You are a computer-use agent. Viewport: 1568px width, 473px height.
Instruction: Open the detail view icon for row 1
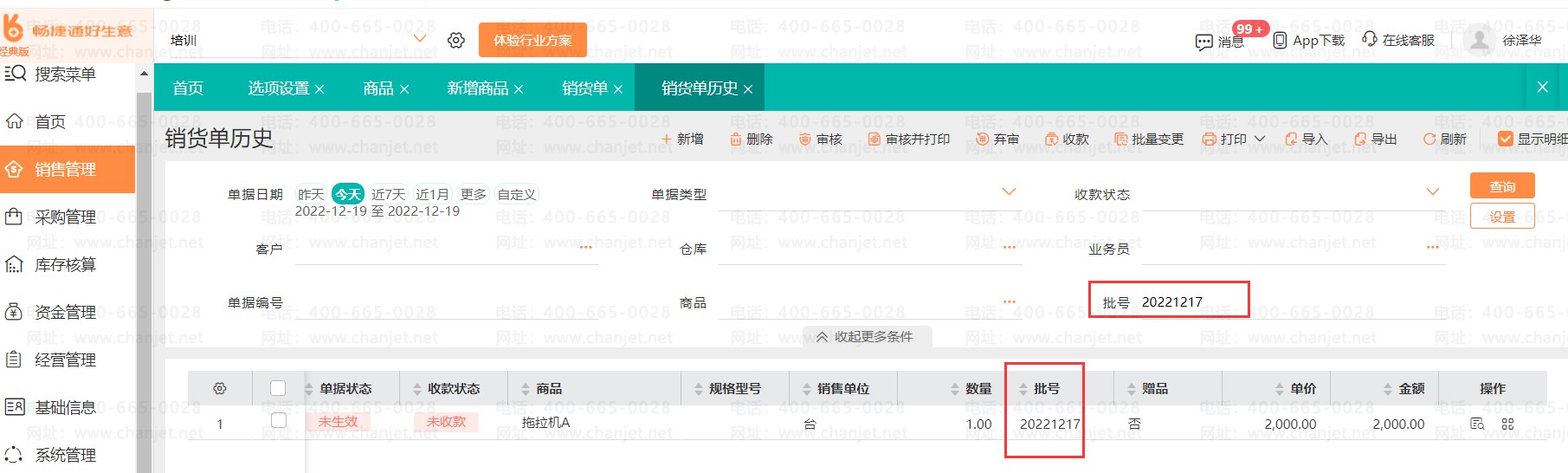(1478, 424)
